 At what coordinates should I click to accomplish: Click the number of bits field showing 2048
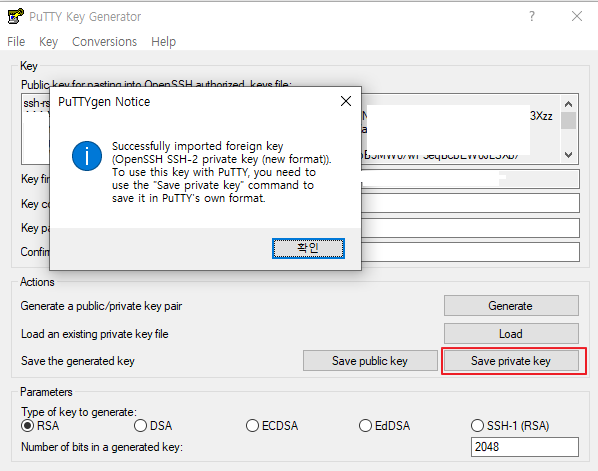click(x=525, y=447)
